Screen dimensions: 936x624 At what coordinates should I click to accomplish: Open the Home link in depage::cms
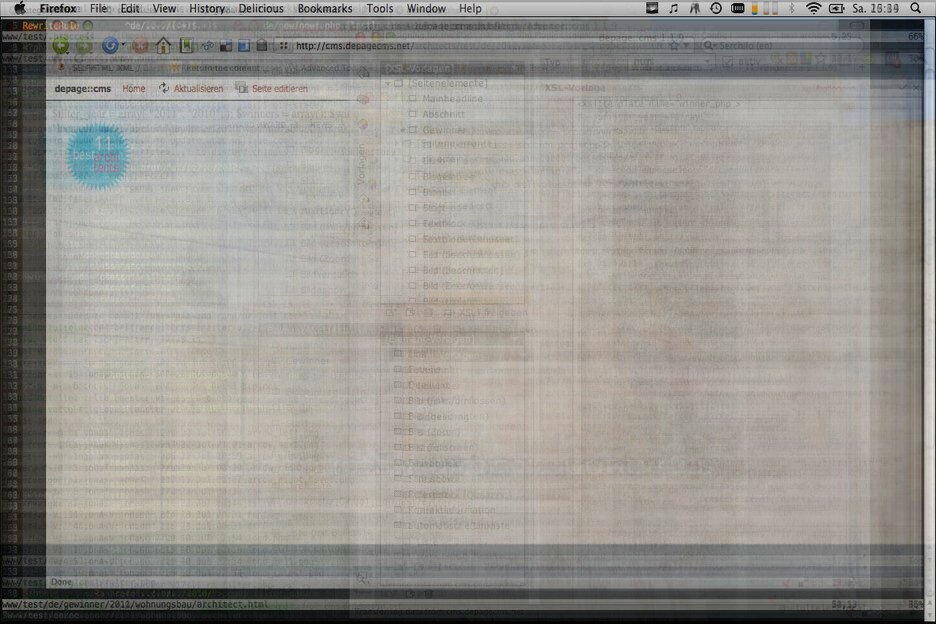(x=134, y=88)
